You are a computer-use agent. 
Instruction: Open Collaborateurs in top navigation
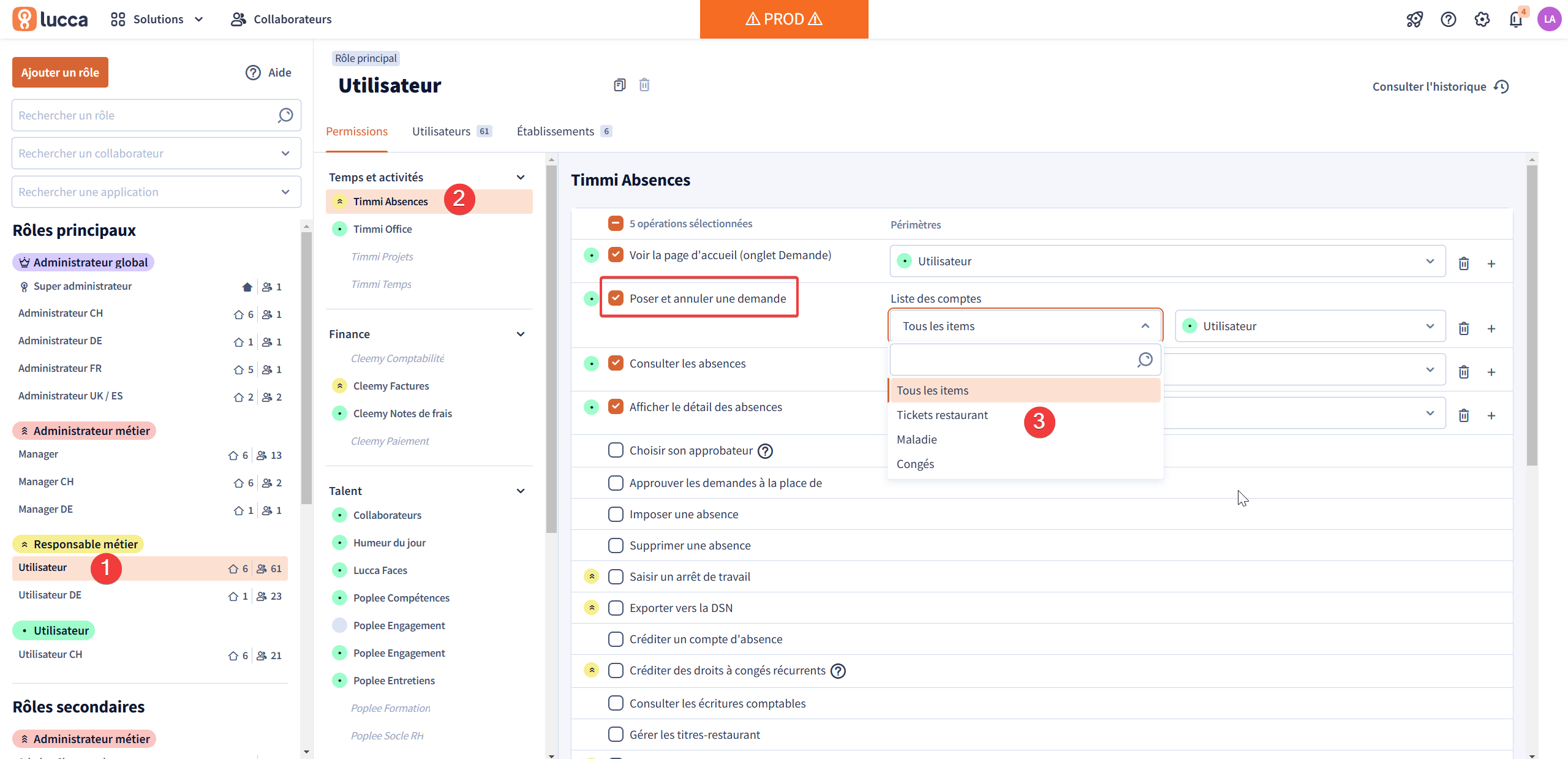(281, 19)
